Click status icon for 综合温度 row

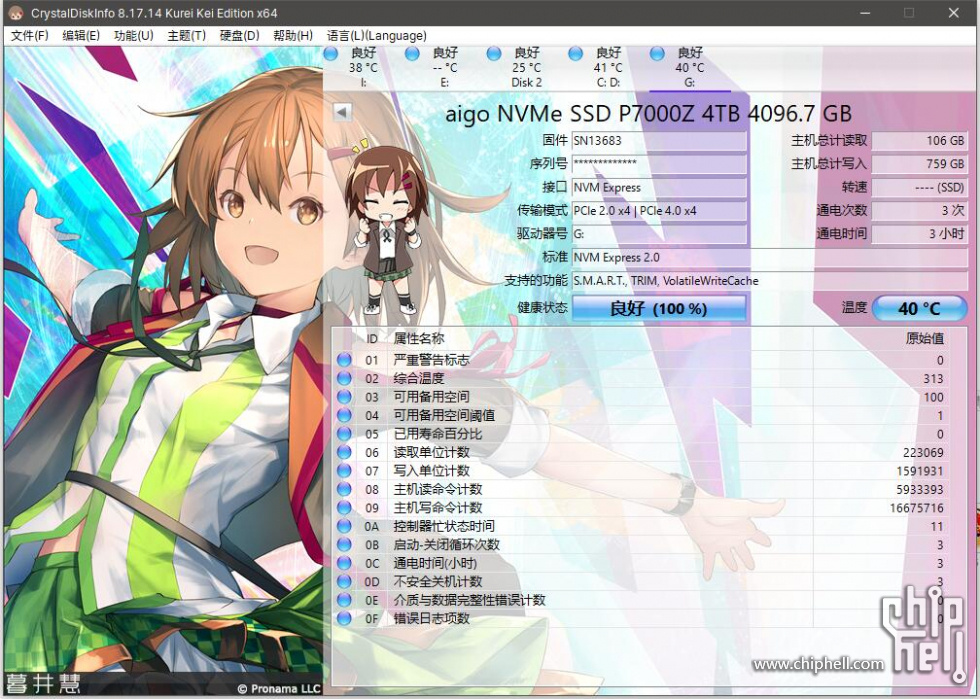[x=344, y=378]
